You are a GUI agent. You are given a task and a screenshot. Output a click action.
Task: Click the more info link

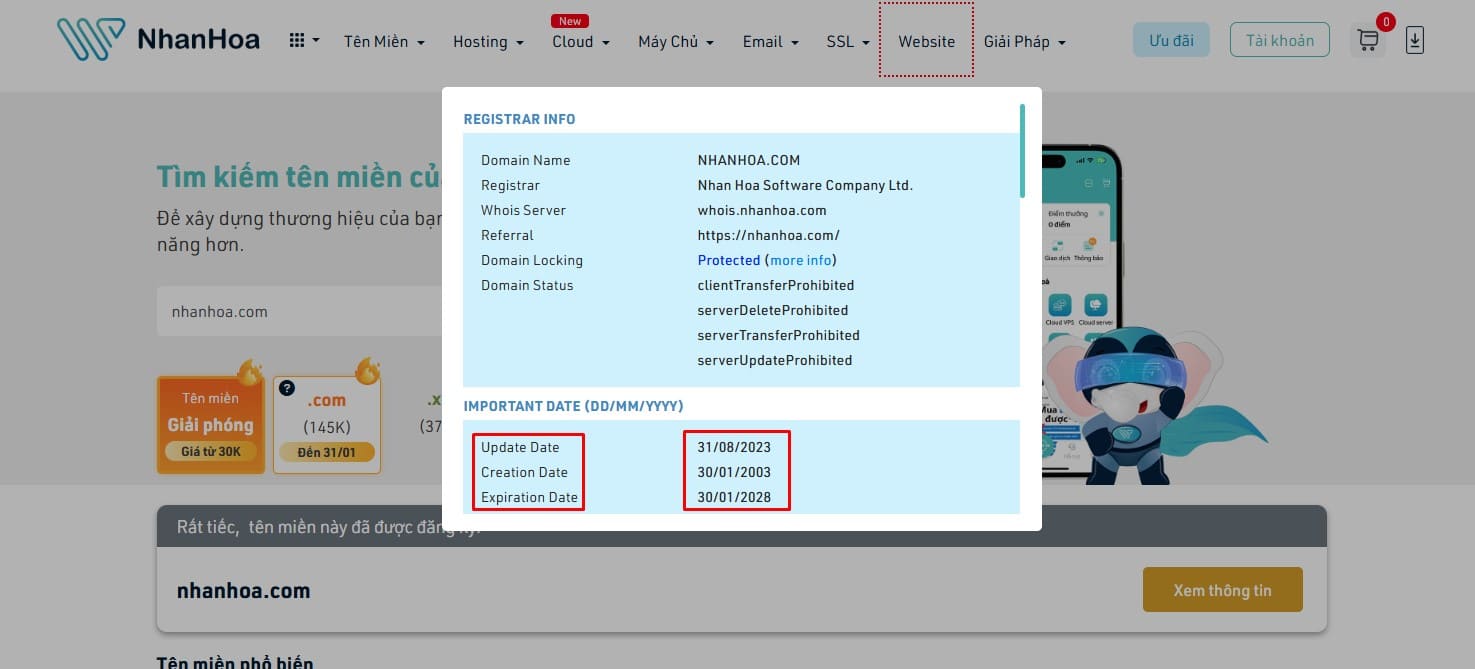pos(801,260)
